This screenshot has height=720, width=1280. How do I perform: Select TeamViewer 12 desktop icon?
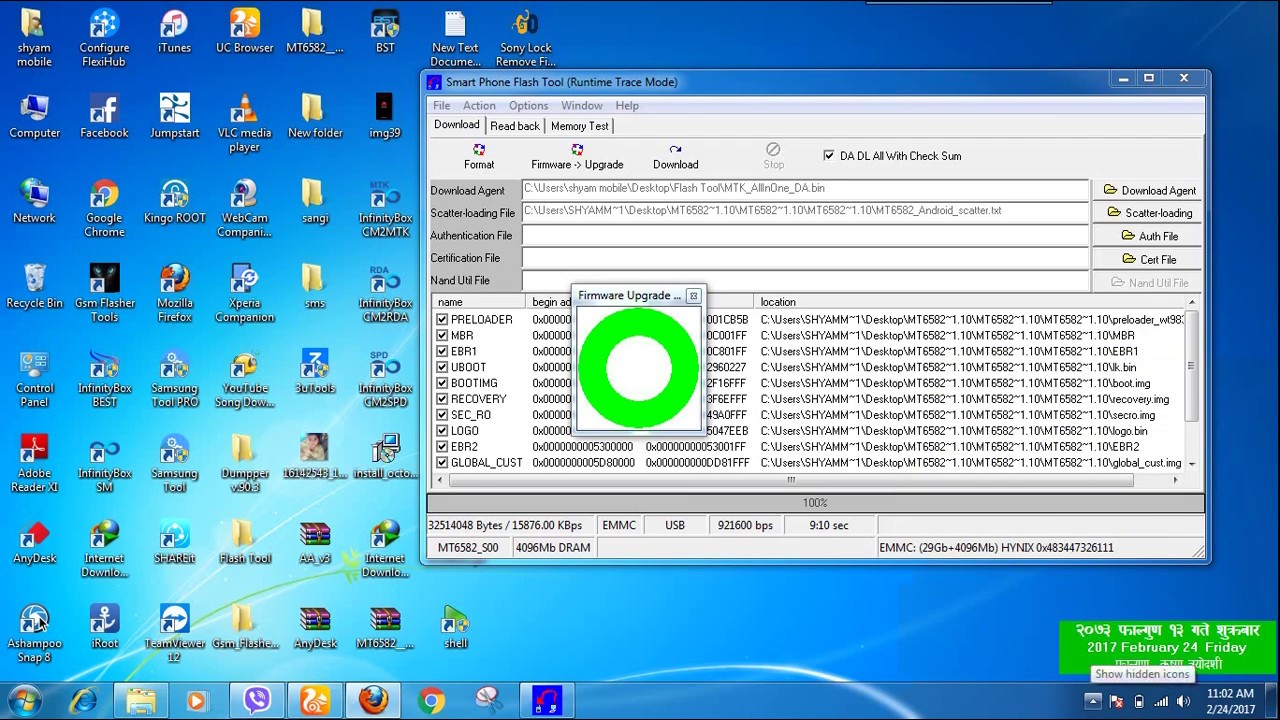174,634
